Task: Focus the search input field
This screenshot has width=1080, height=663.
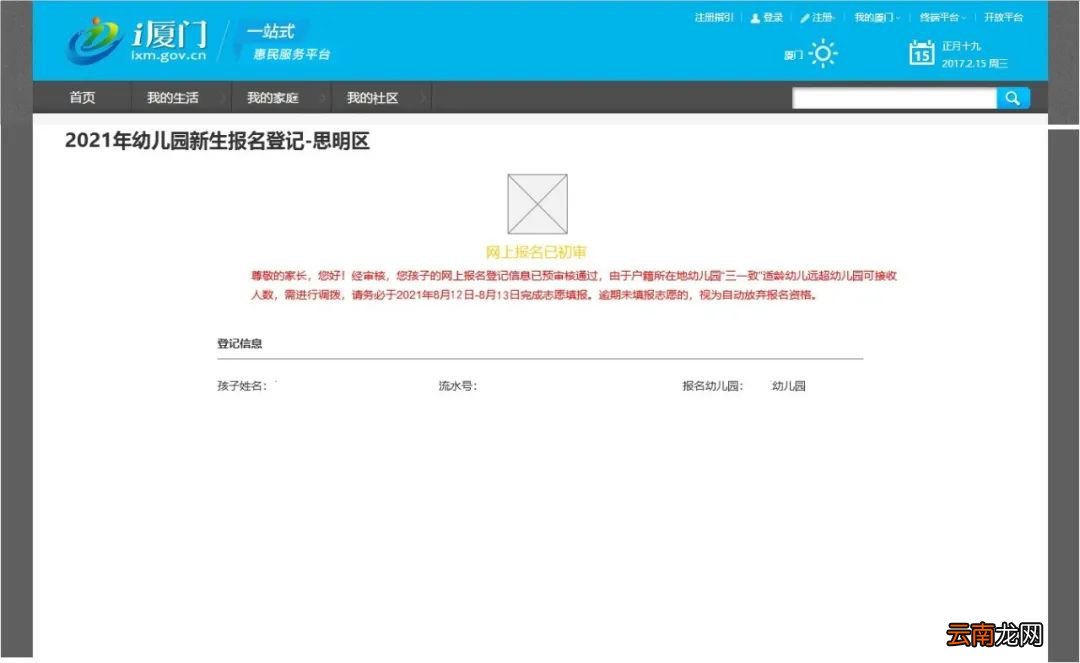Action: (x=894, y=98)
